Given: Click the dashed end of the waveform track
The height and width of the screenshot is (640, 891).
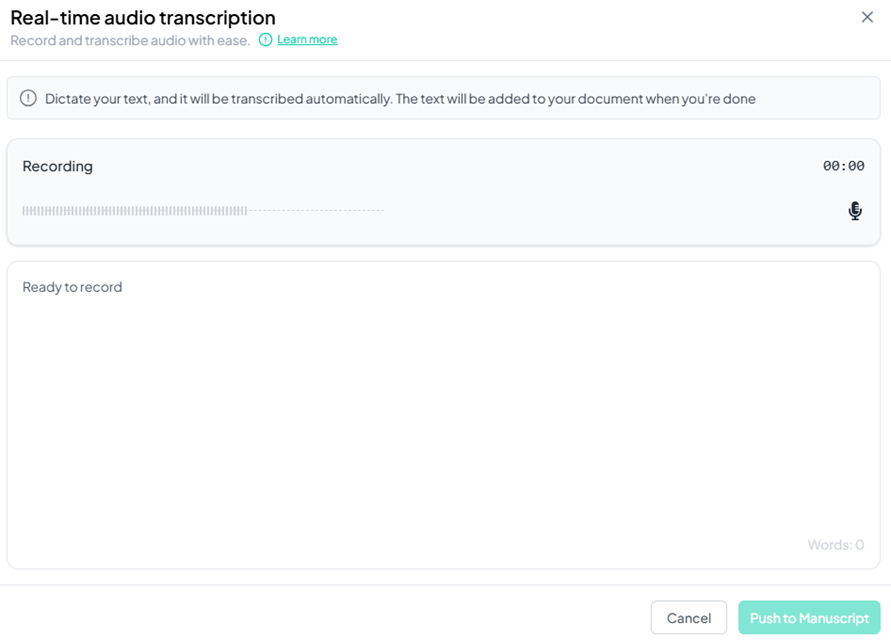Looking at the screenshot, I should [x=316, y=211].
